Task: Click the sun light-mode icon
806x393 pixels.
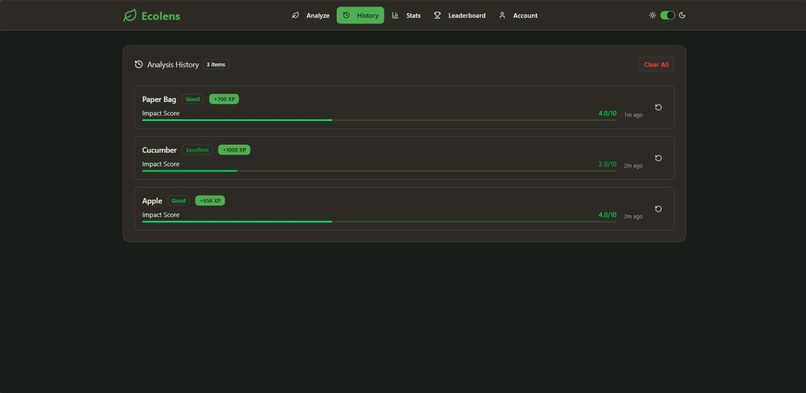Action: (652, 15)
